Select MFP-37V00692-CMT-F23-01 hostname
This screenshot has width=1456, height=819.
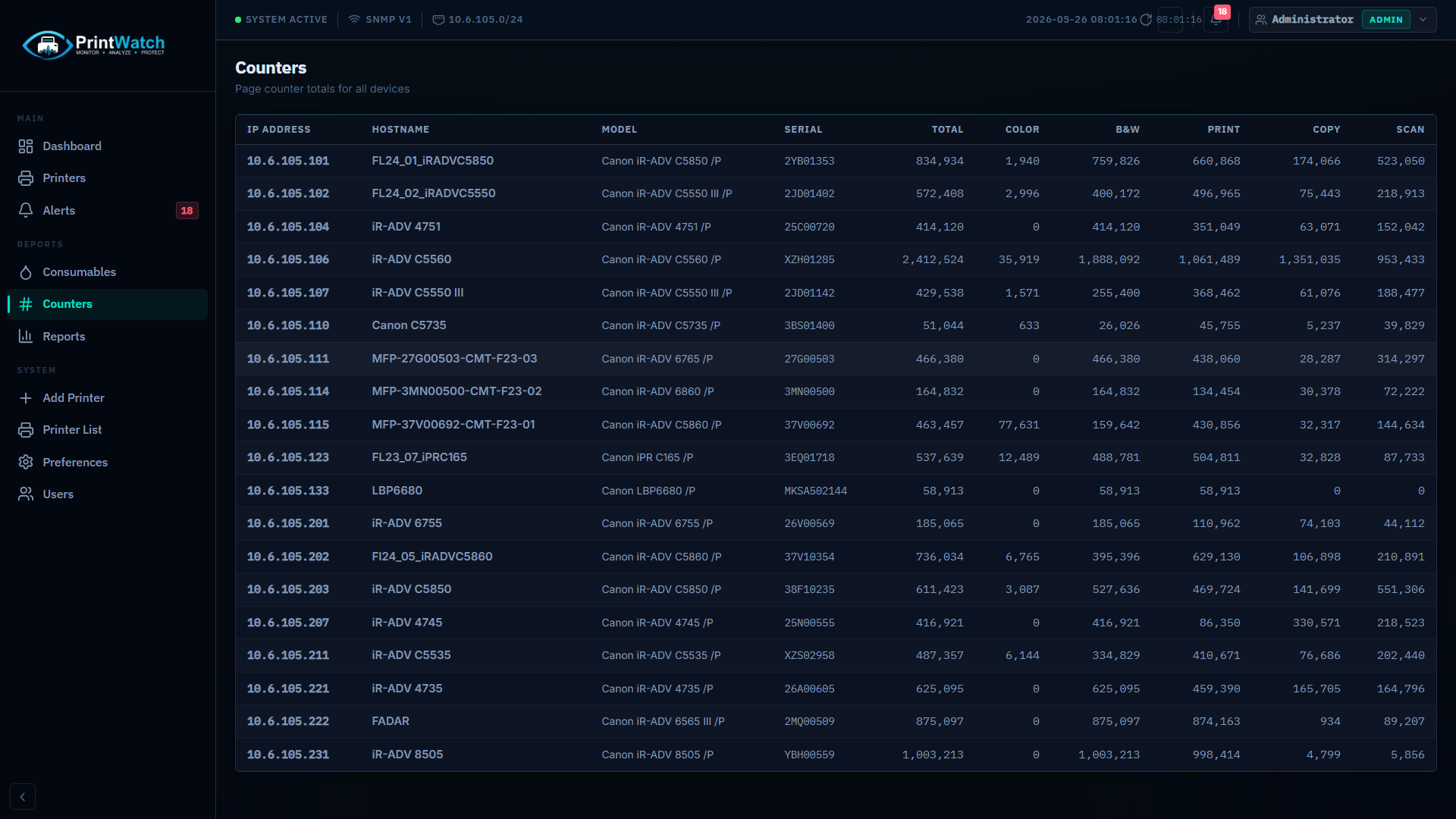pos(453,425)
